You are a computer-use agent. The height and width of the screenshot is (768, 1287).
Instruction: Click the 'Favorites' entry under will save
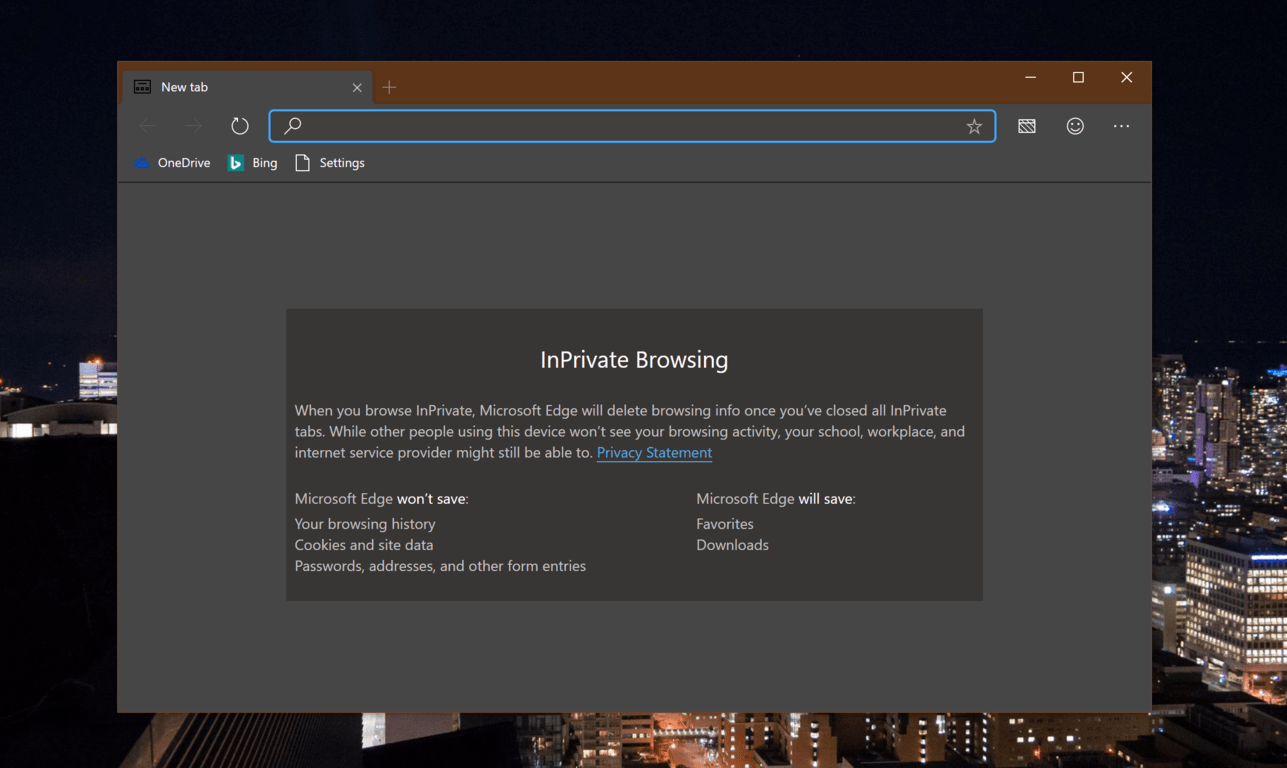[725, 524]
